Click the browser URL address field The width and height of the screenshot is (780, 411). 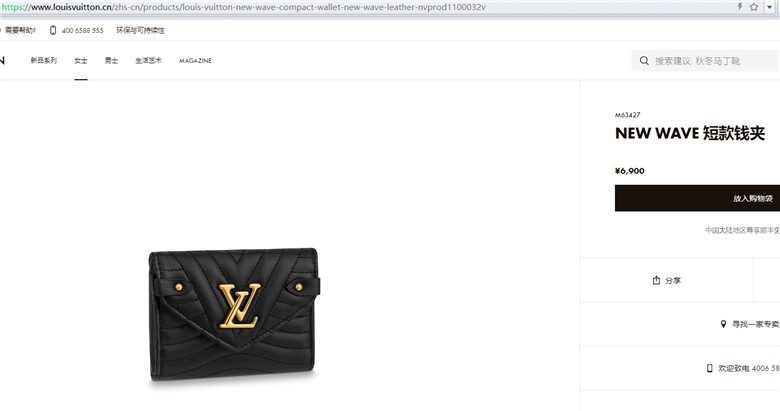click(367, 7)
